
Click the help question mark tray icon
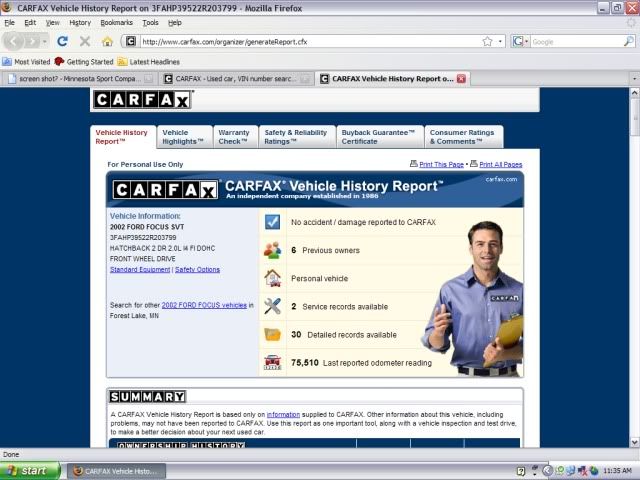[521, 471]
